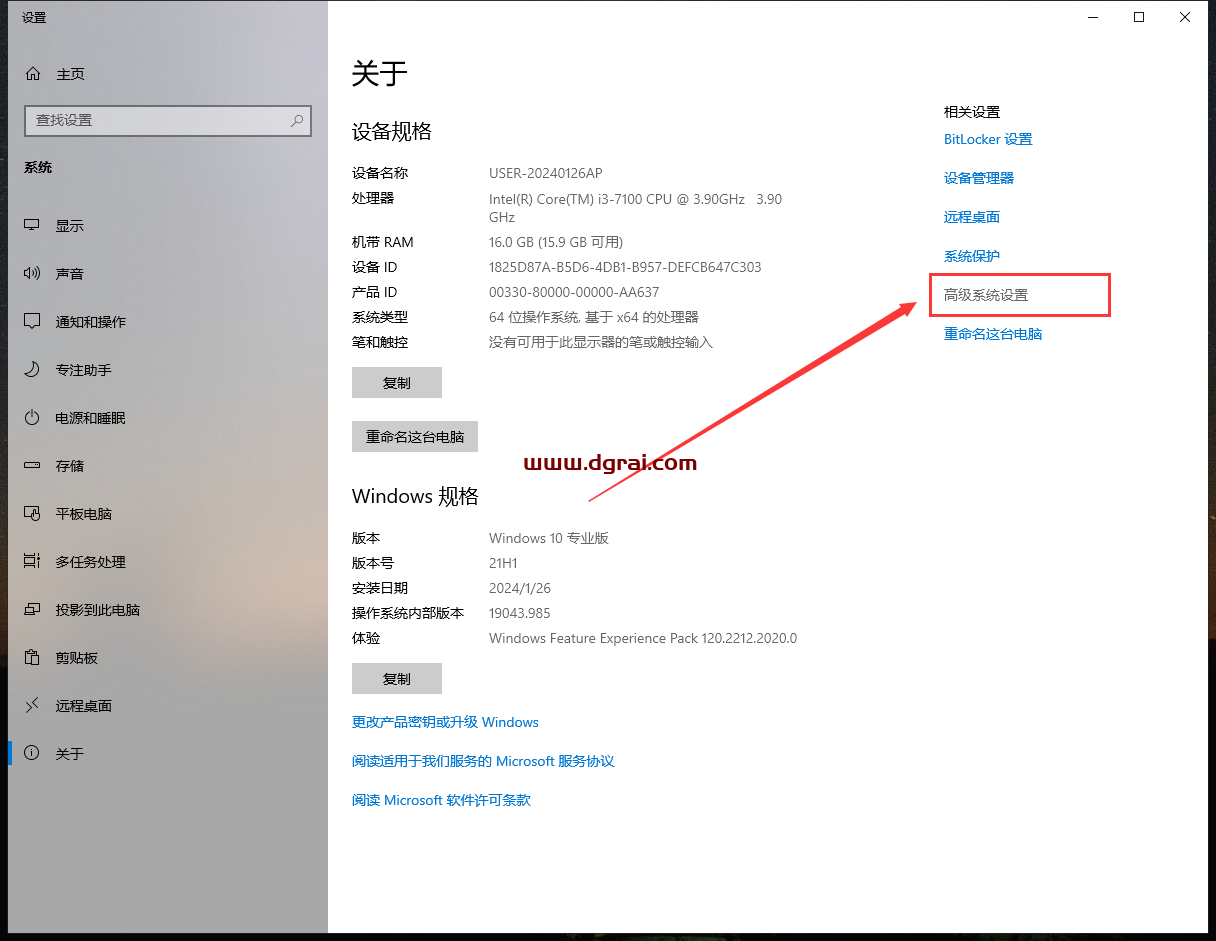Open 远程桌面 link under 相关设置
This screenshot has width=1216, height=941.
pos(972,217)
